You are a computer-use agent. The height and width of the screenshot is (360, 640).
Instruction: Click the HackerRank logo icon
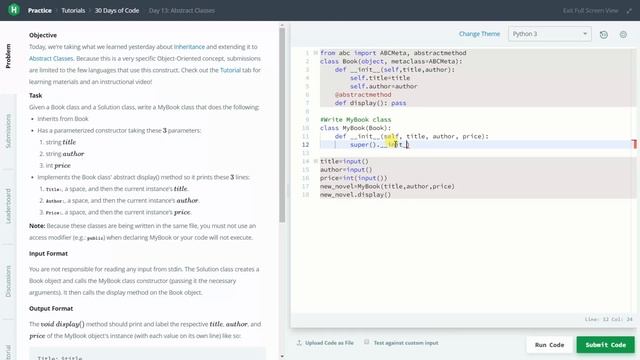click(x=13, y=10)
